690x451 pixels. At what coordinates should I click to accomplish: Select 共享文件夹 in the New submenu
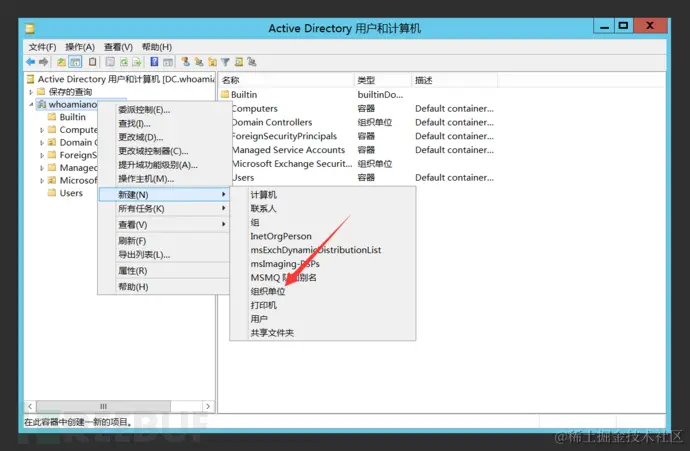323,333
